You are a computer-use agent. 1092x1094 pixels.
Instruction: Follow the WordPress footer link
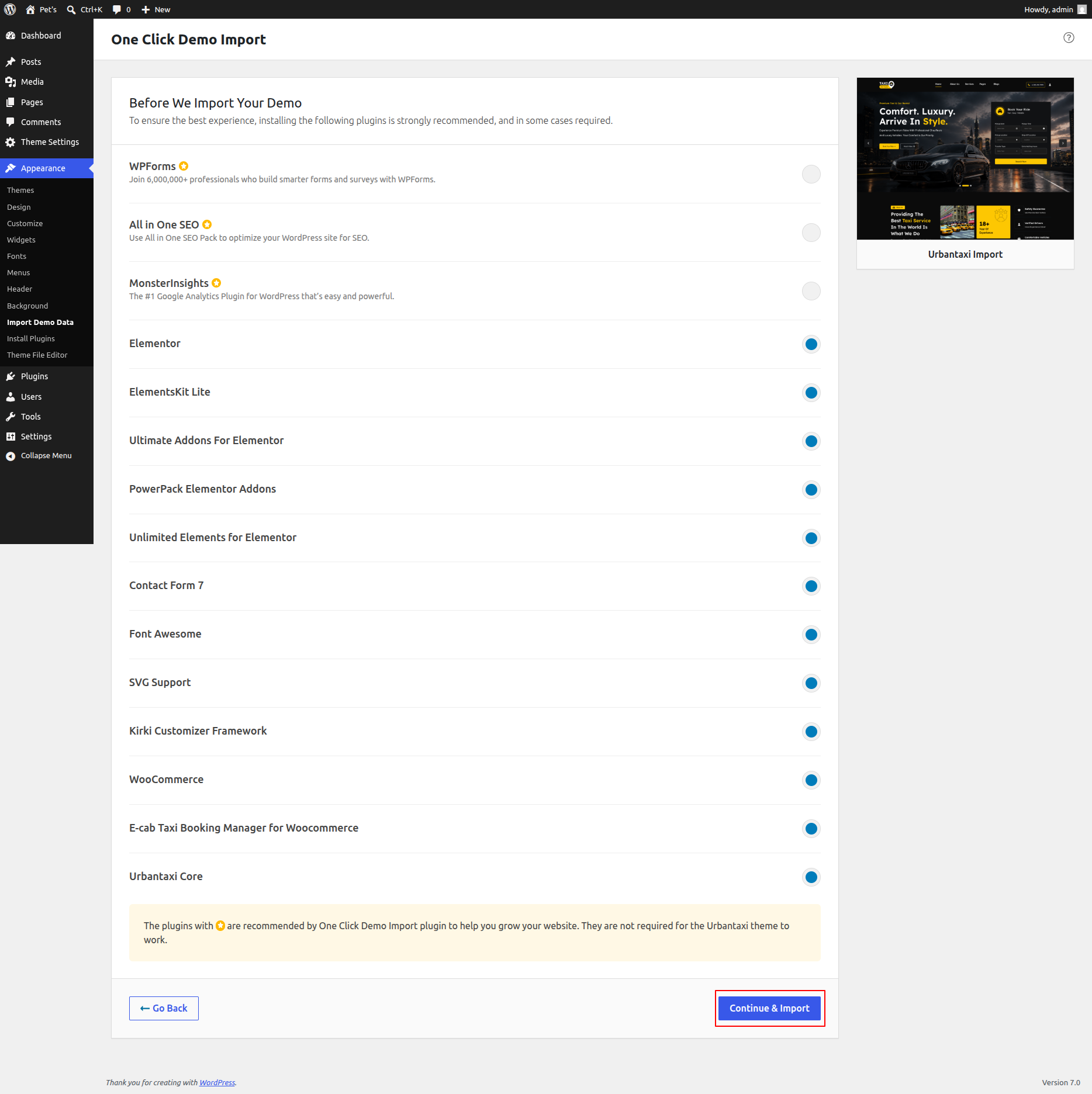[217, 1082]
